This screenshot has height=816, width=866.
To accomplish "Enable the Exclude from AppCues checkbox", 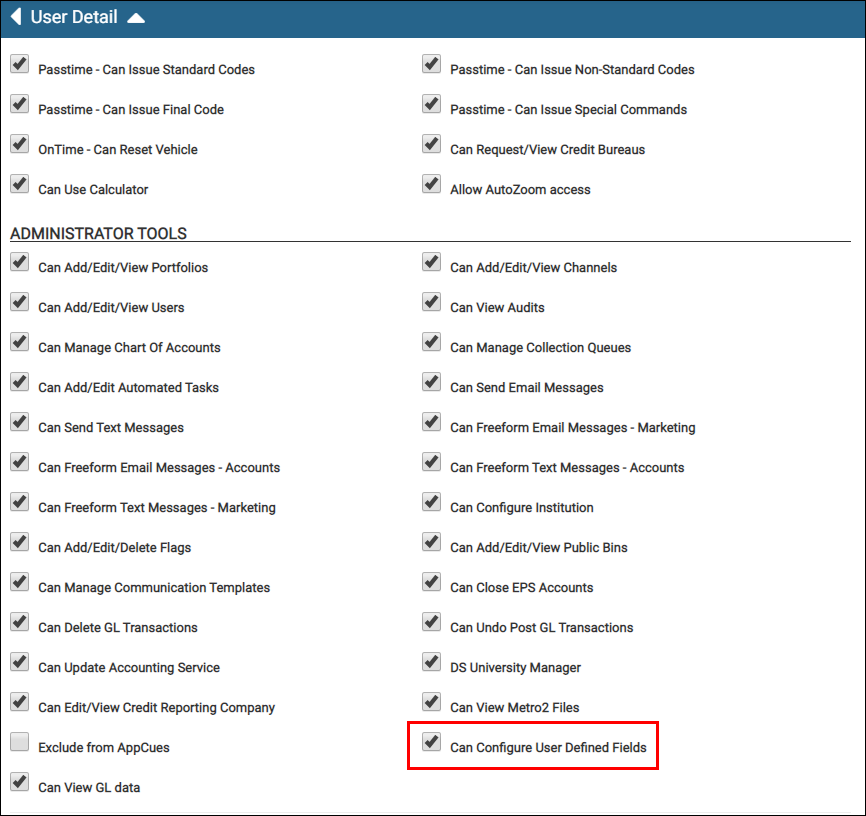I will (20, 741).
